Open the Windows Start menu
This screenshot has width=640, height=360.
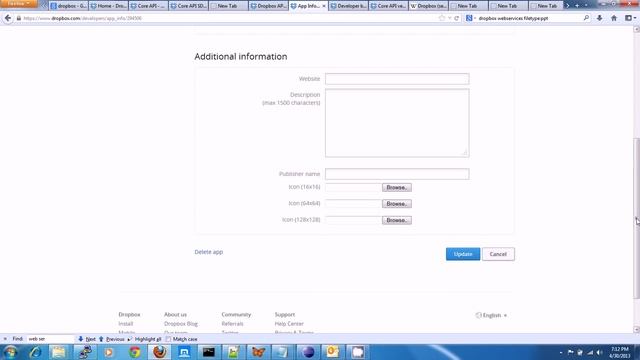tap(10, 352)
